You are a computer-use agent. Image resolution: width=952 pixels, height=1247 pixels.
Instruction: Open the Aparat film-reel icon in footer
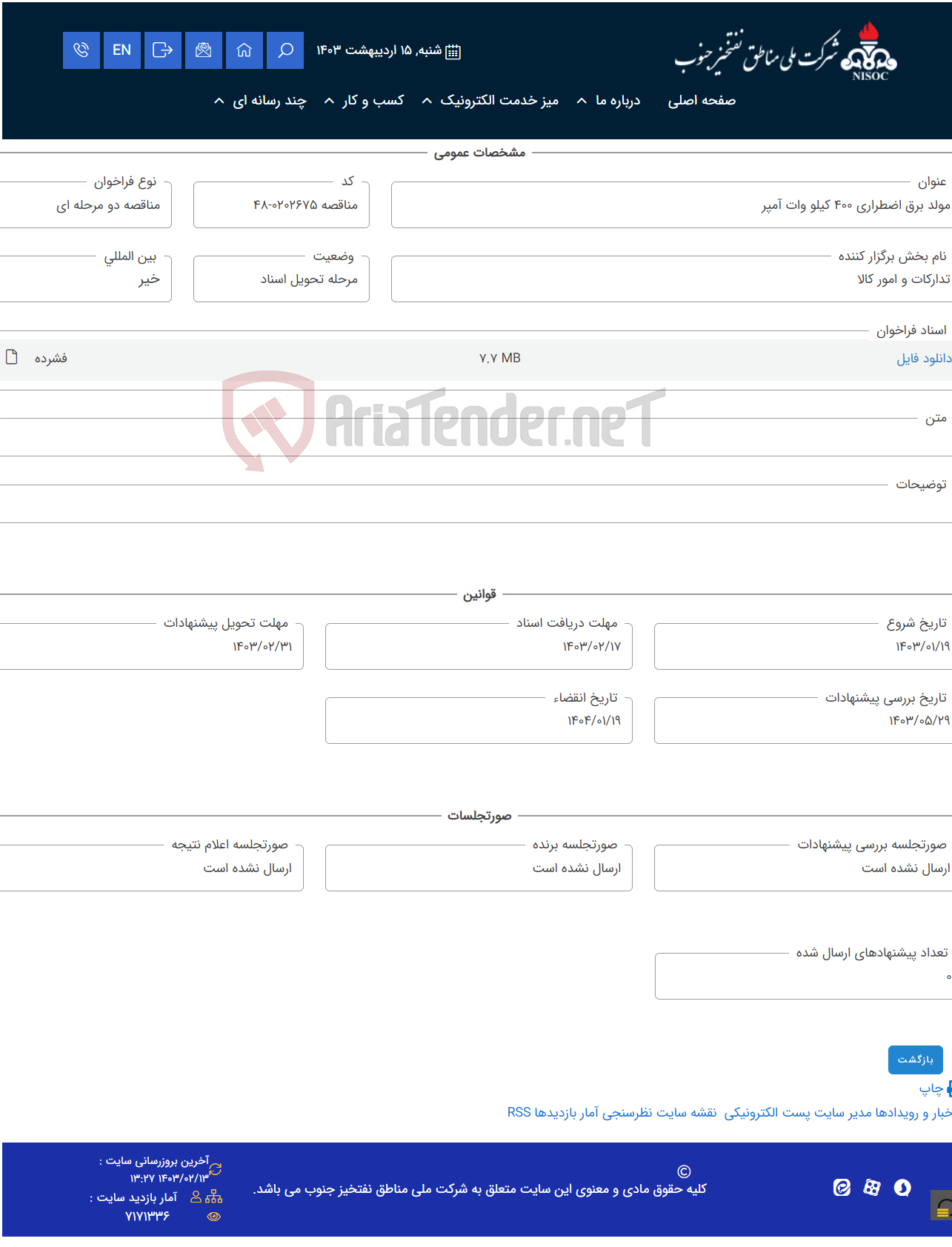[x=872, y=1188]
